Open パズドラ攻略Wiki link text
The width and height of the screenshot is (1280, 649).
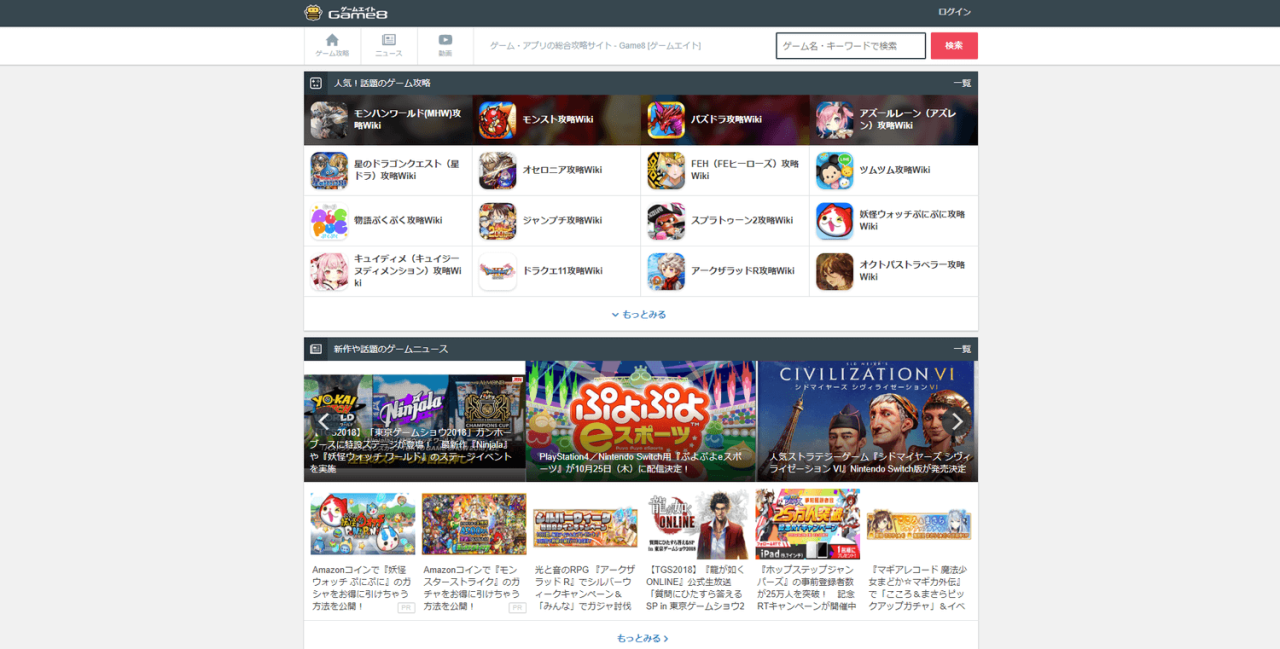[727, 120]
